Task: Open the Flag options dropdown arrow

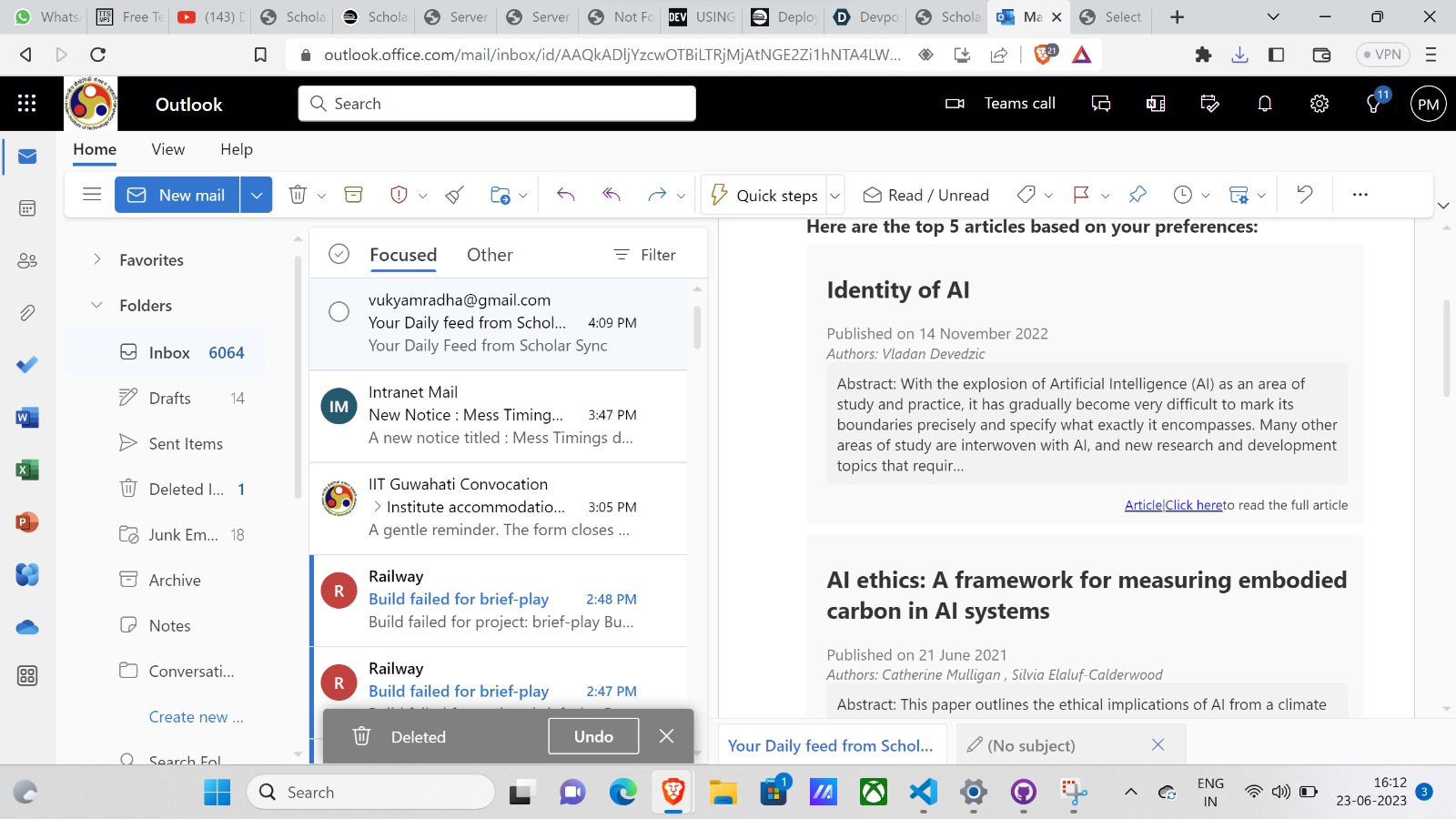Action: [1106, 196]
